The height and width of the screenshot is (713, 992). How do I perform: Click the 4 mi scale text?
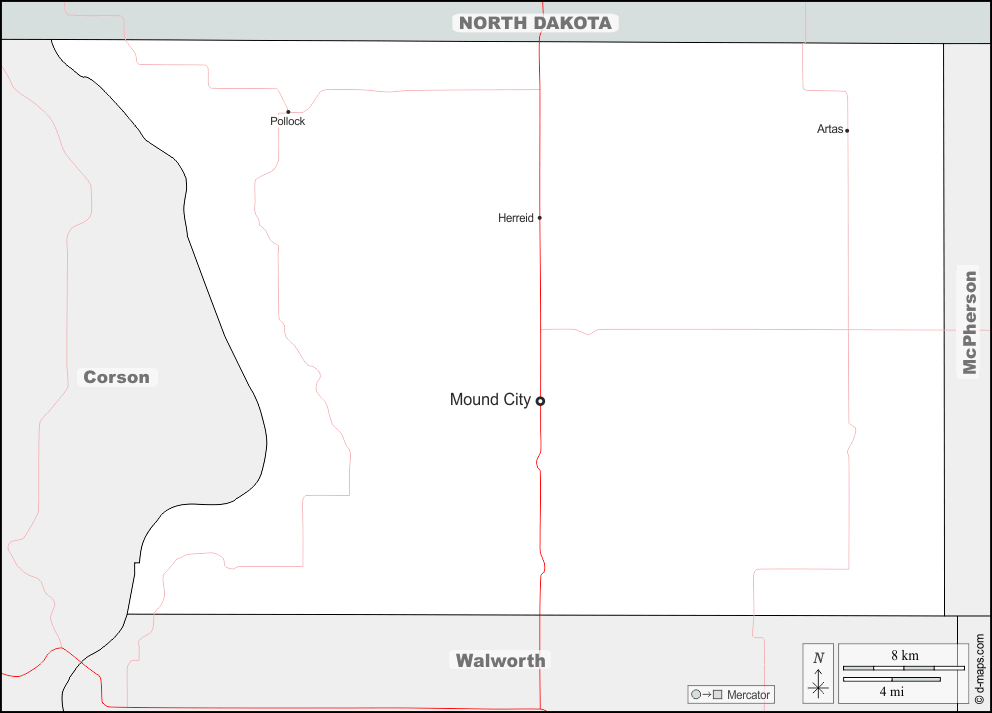(892, 691)
